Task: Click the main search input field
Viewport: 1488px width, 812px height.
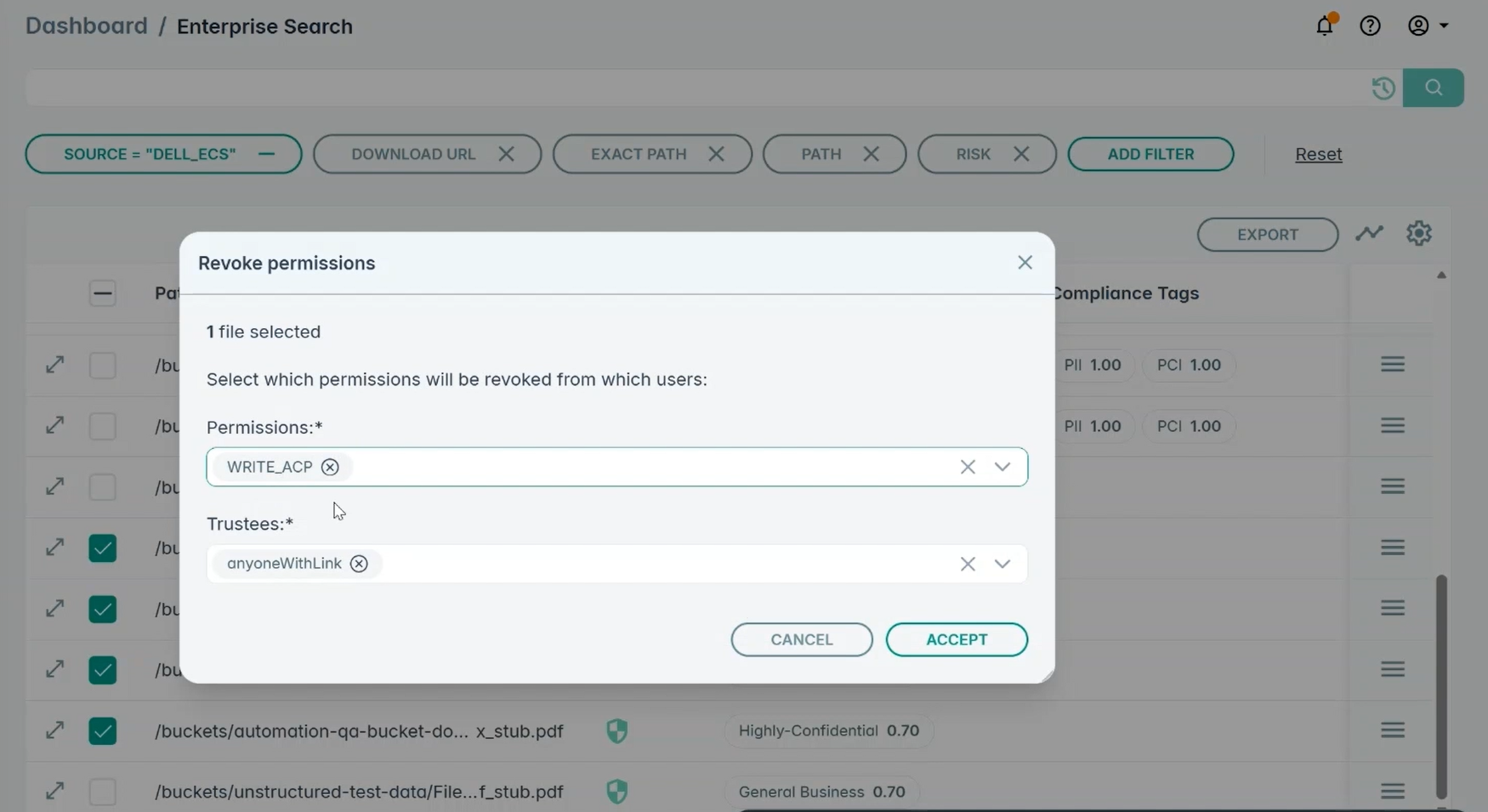Action: click(696, 88)
